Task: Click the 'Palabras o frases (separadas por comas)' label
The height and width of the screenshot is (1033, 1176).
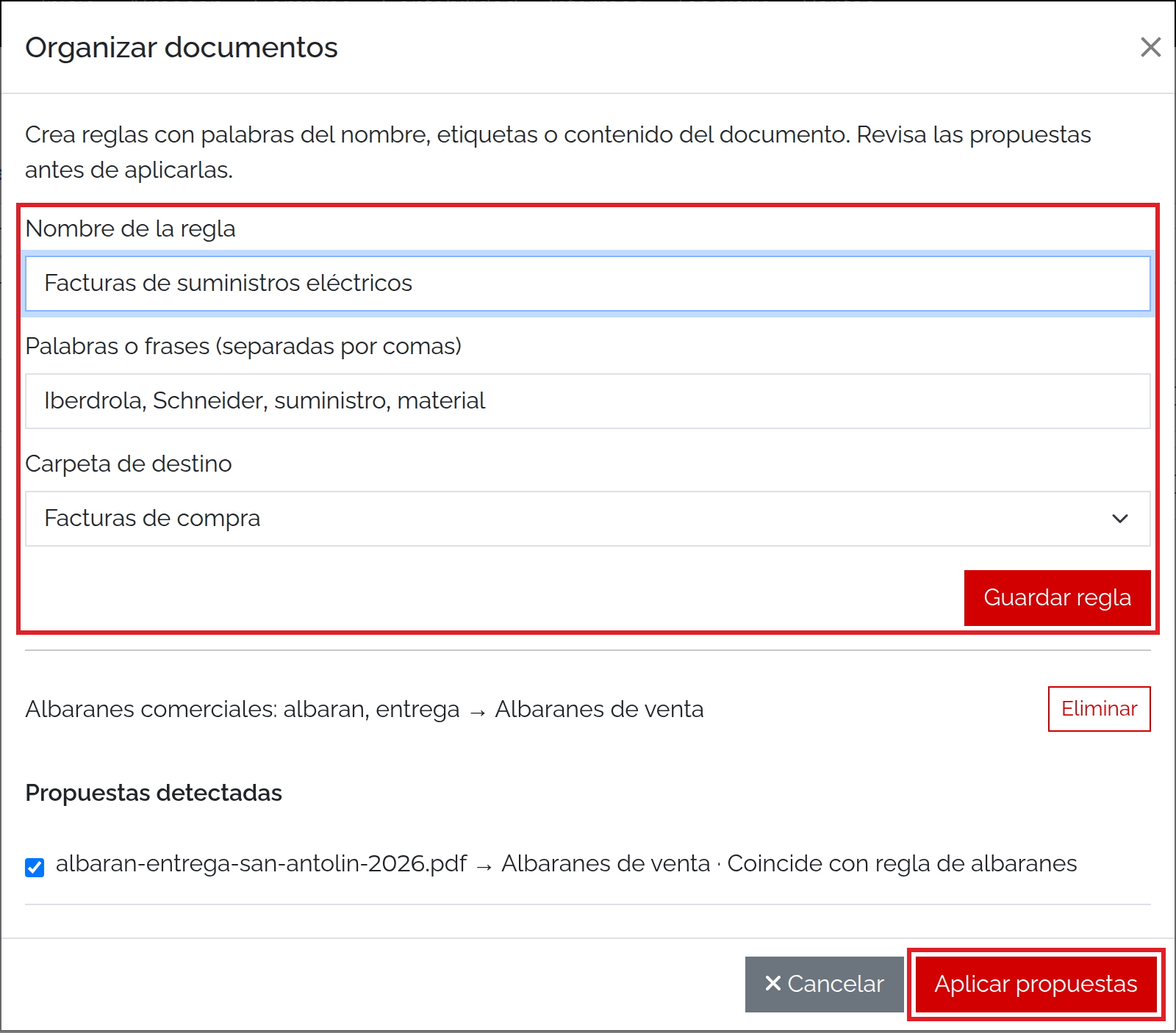Action: tap(243, 346)
